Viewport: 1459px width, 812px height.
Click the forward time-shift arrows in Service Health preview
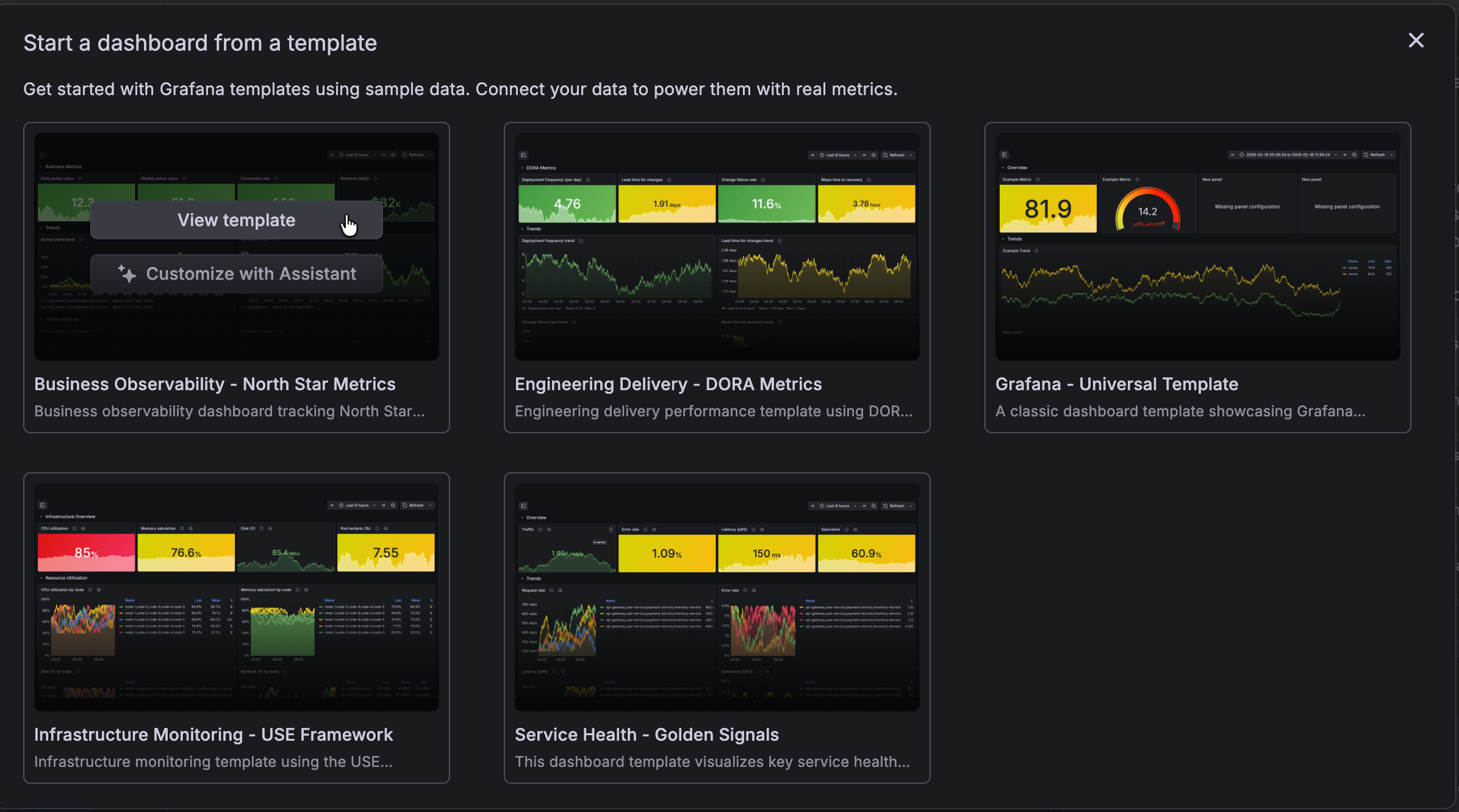[x=864, y=505]
